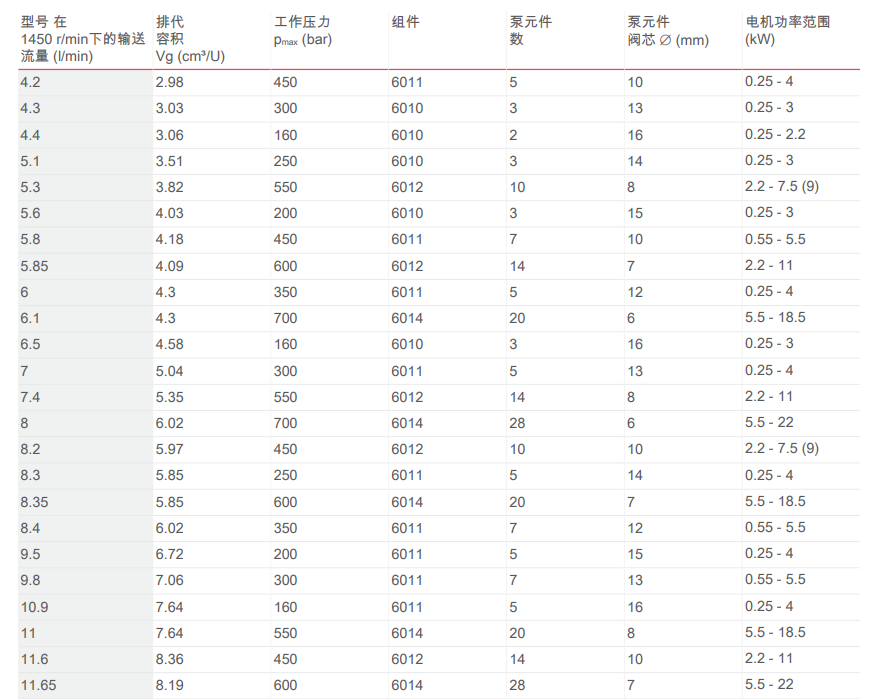Image resolution: width=869 pixels, height=699 pixels.
Task: Select flow value 6.5
Action: pyautogui.click(x=30, y=345)
